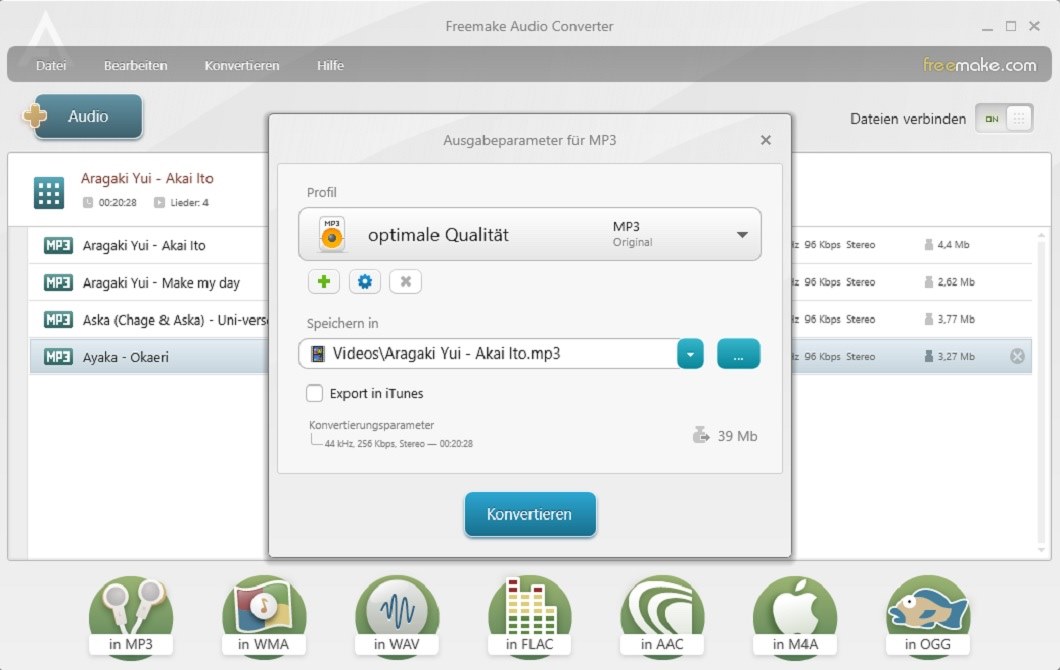Screen dimensions: 1060x670
Task: Toggle the Dateien verbinden switch
Action: 1004,118
